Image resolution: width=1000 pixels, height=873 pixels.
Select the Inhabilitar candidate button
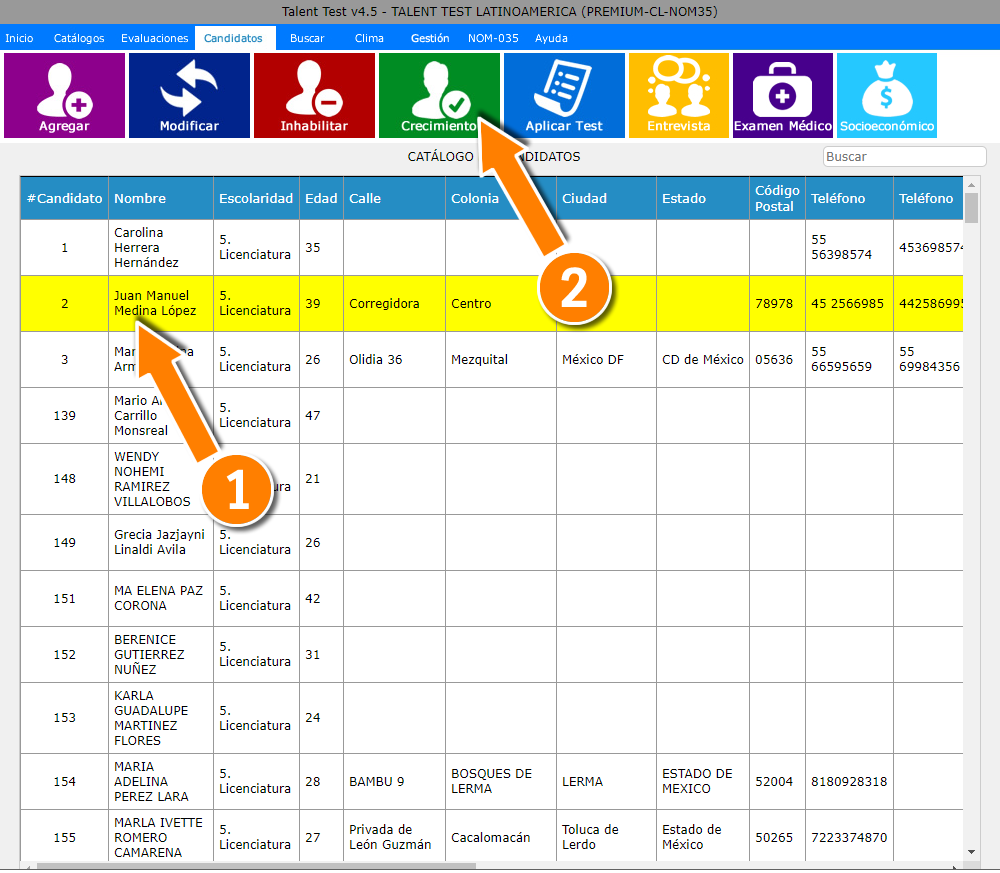point(314,95)
